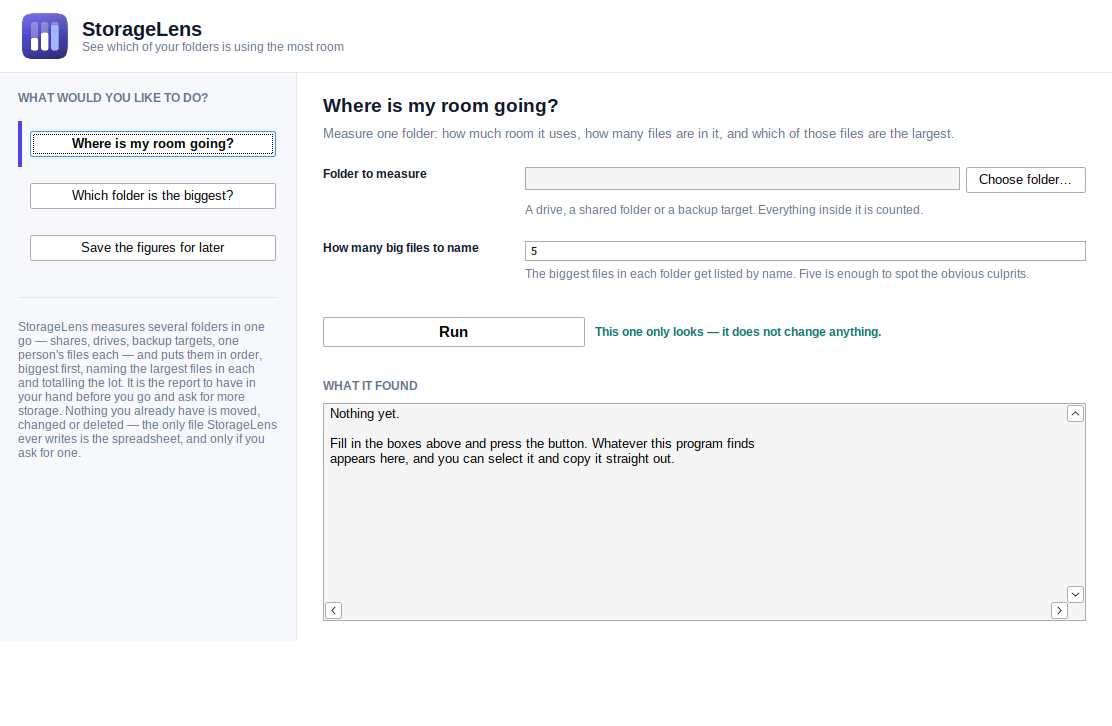Click the "A drive, a shared folder" hint
The width and height of the screenshot is (1112, 726).
pos(723,210)
